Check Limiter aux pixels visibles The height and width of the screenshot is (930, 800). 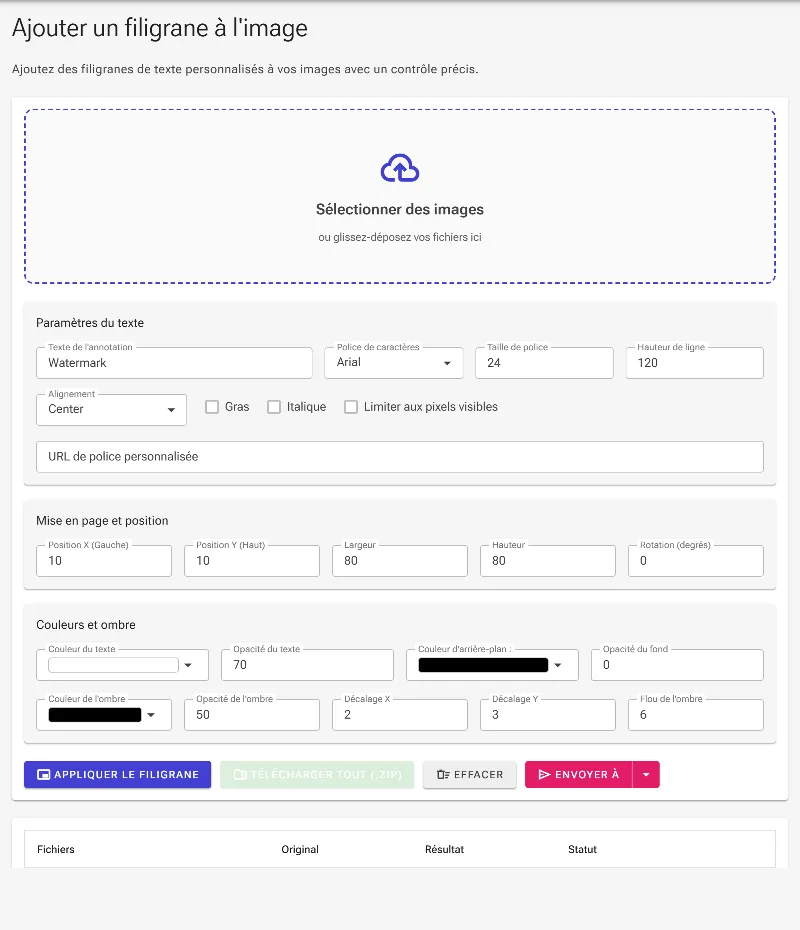(351, 407)
